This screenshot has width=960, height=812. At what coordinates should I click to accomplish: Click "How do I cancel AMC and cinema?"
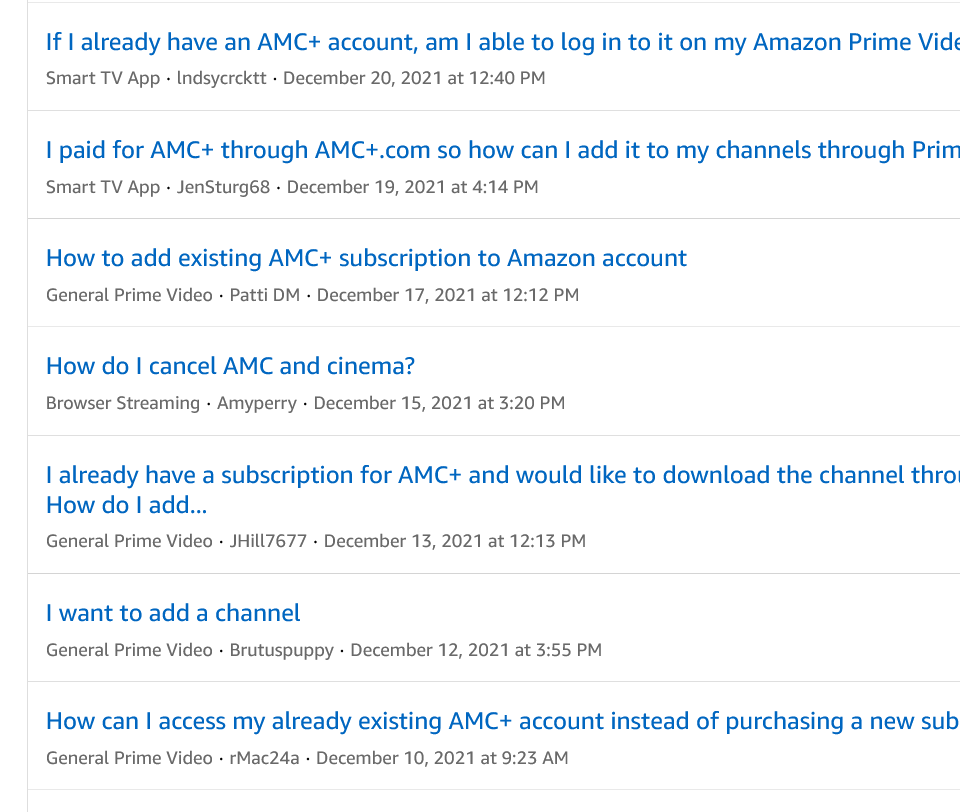(230, 366)
